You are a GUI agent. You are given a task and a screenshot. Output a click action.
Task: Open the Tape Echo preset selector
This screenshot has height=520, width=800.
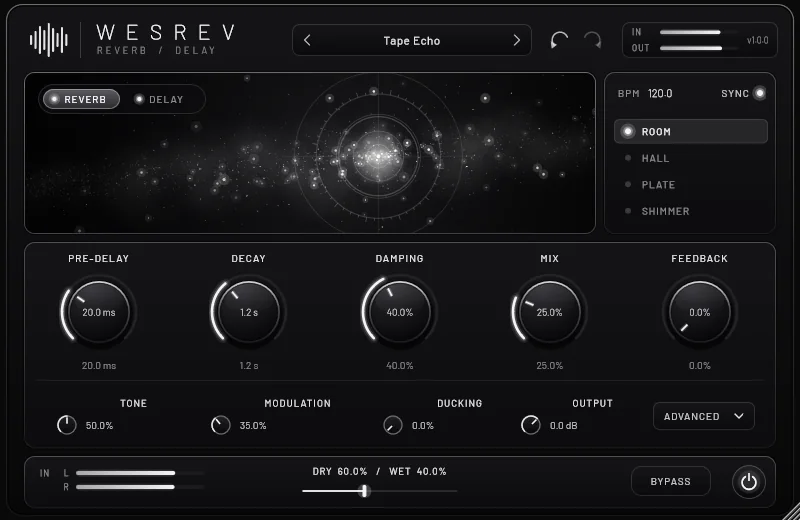[412, 40]
